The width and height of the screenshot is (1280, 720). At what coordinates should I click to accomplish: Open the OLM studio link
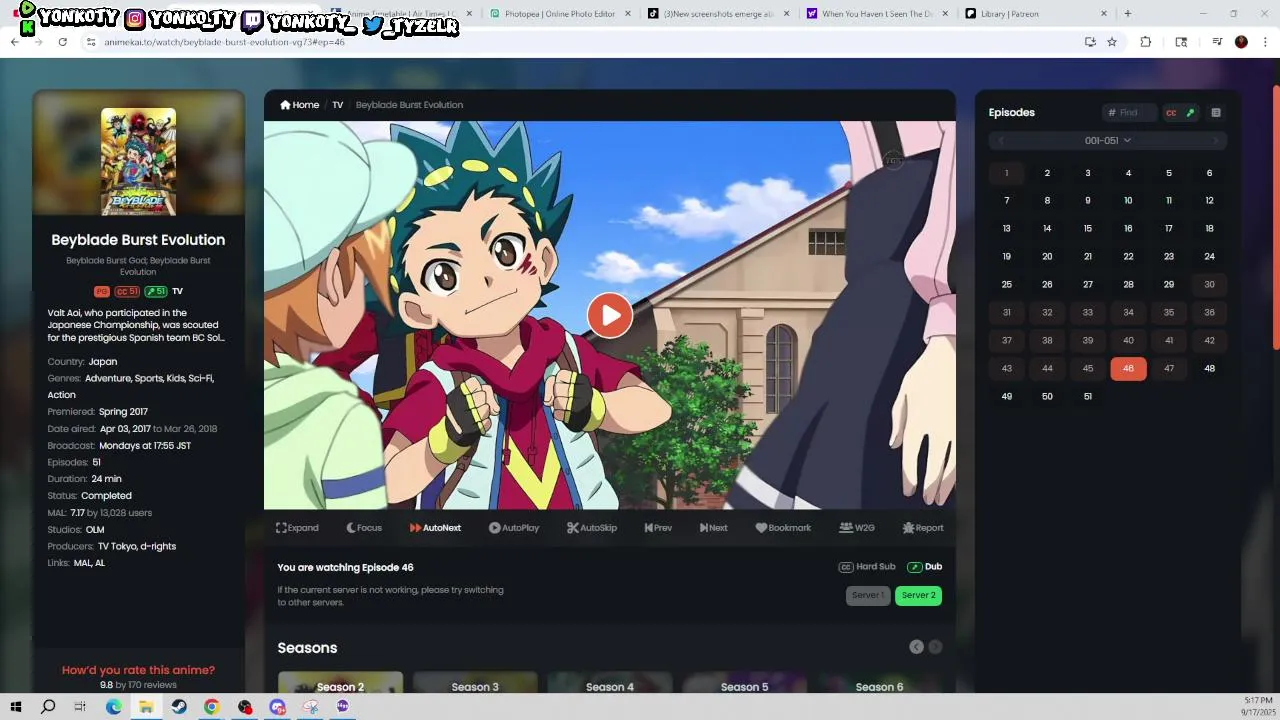pyautogui.click(x=95, y=530)
